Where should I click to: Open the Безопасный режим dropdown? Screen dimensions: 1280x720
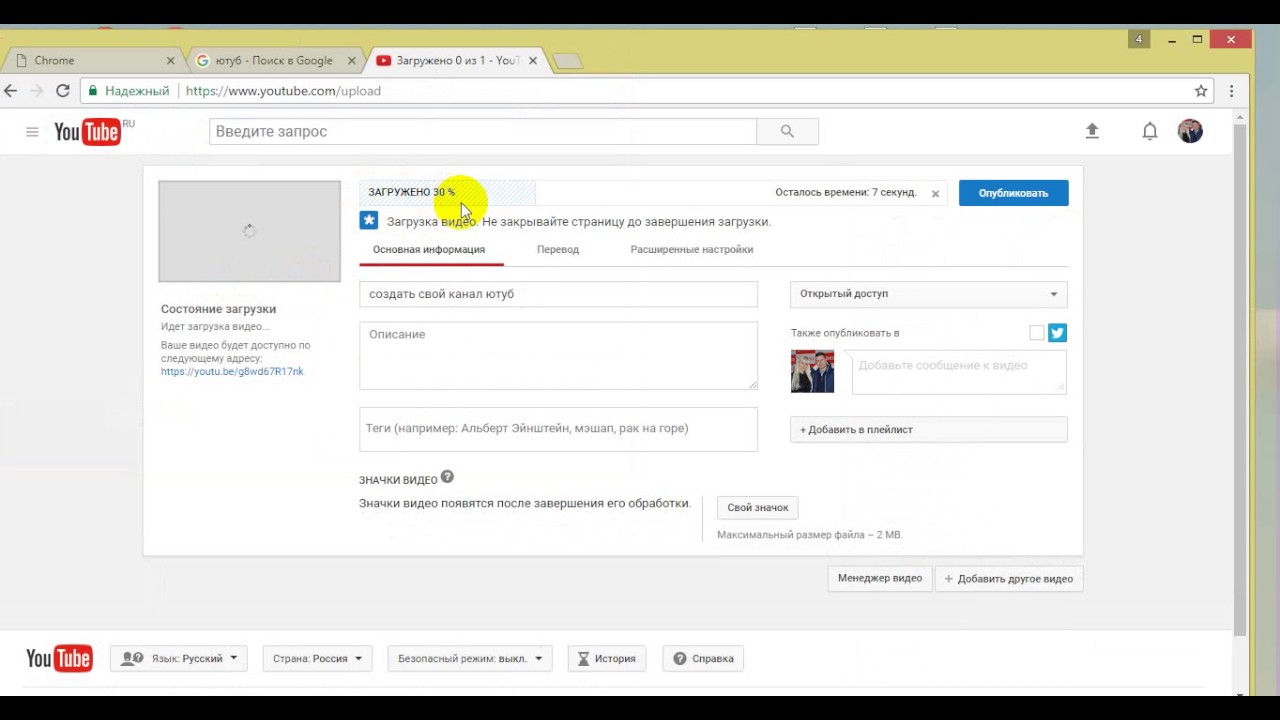(x=469, y=658)
